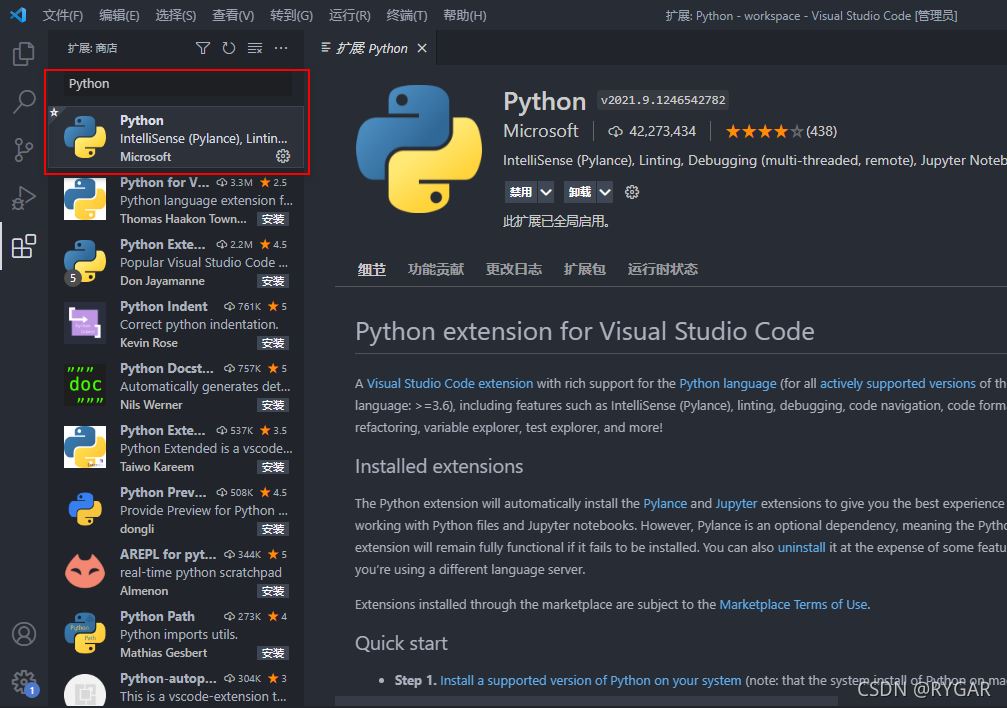
Task: Click the 禁用 button to disable Python
Action: (520, 192)
